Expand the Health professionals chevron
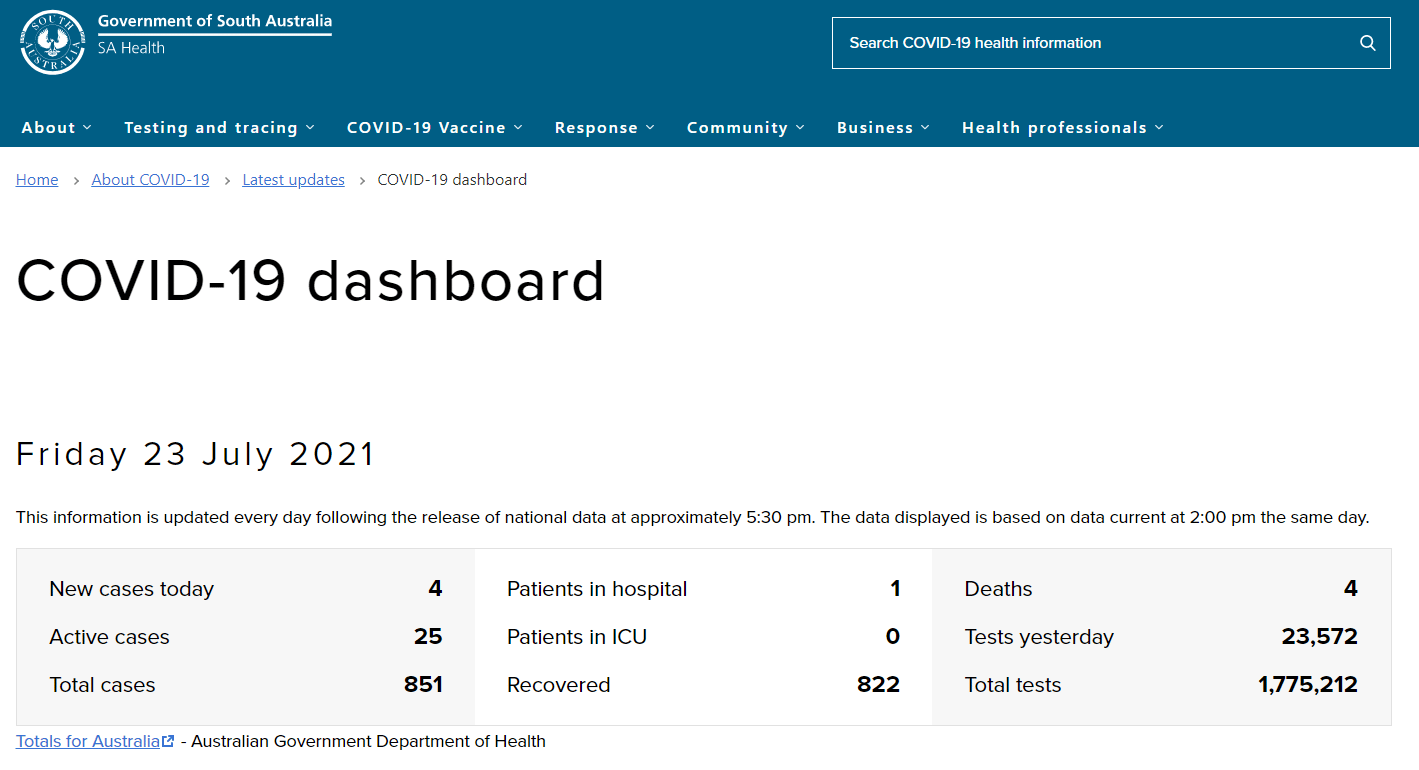The image size is (1419, 770). (x=1159, y=128)
